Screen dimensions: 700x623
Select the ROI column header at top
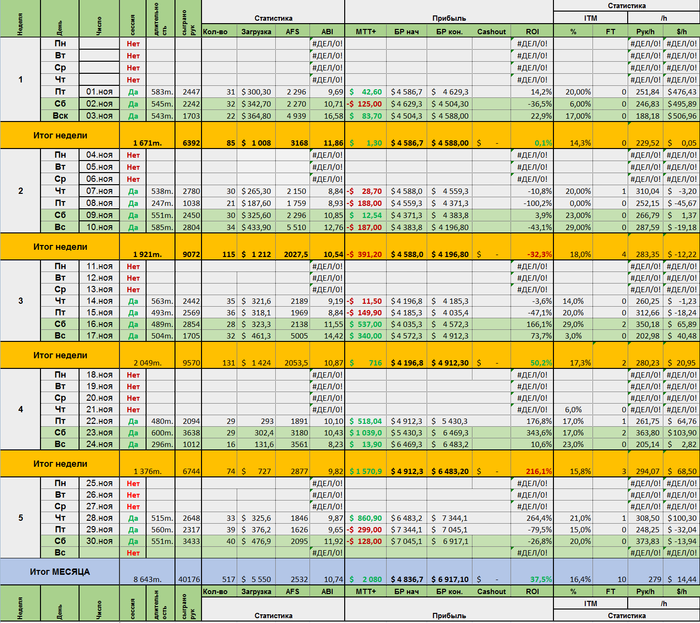pos(532,31)
